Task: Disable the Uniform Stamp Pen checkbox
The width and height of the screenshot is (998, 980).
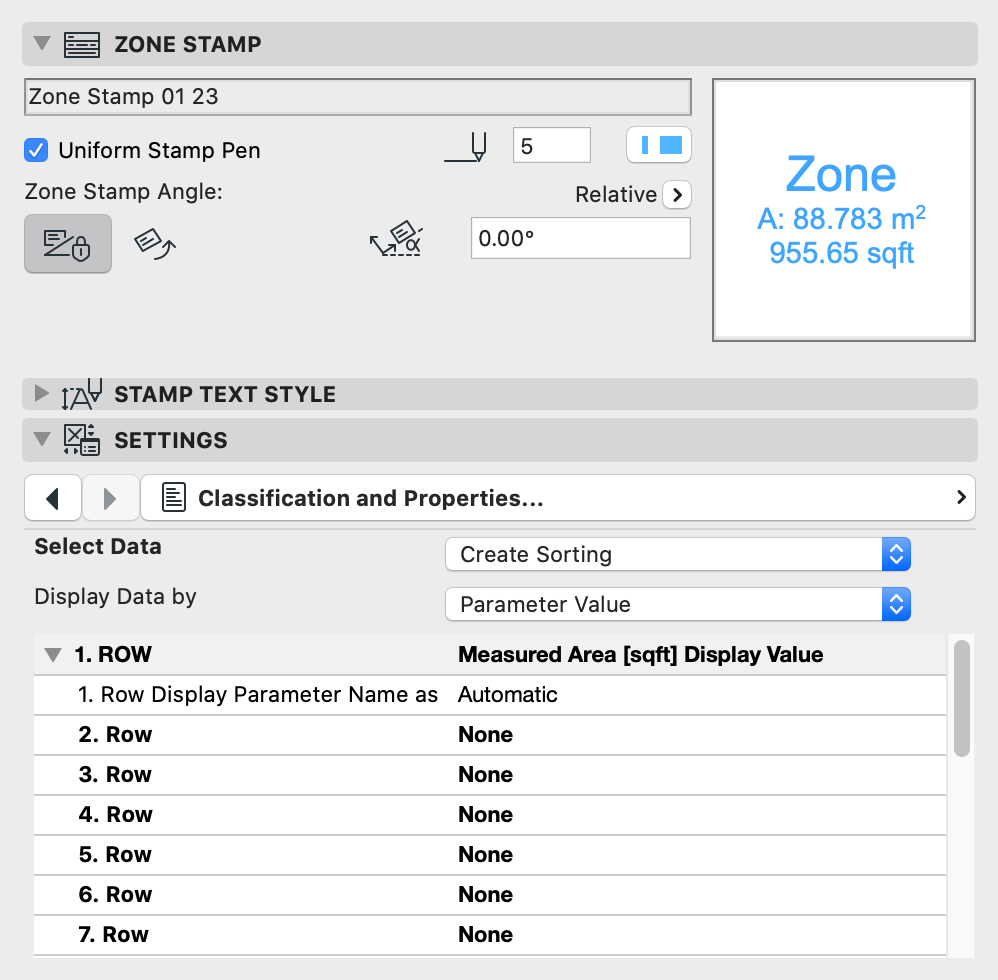Action: coord(36,151)
